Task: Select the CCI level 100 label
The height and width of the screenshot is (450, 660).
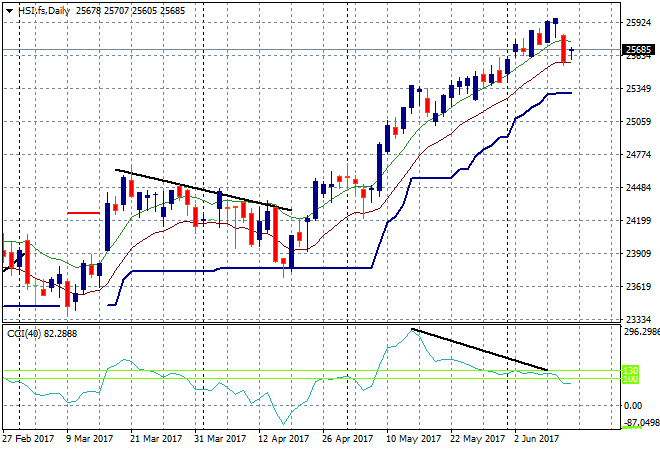Action: (x=630, y=379)
